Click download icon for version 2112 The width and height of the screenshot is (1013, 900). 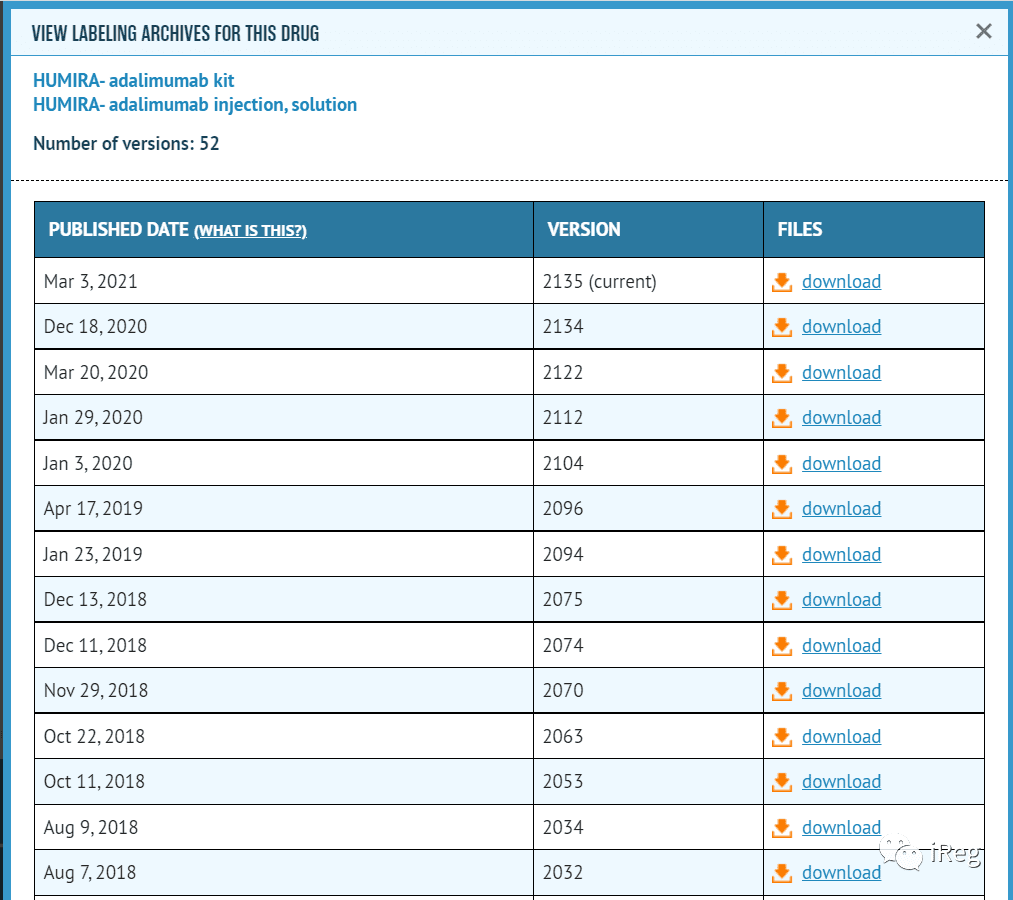[782, 418]
